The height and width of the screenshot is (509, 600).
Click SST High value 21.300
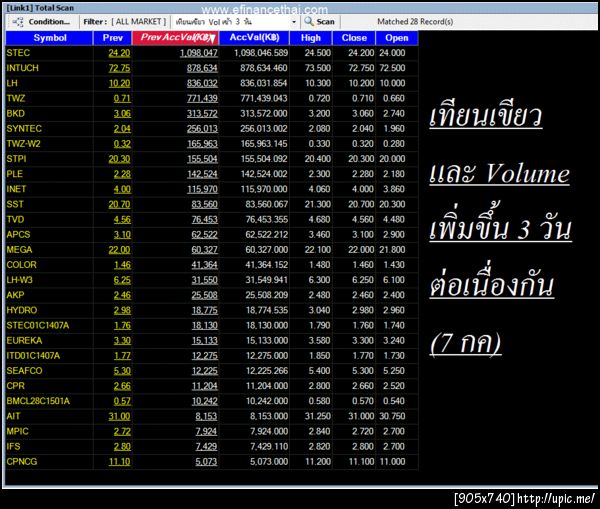[318, 204]
